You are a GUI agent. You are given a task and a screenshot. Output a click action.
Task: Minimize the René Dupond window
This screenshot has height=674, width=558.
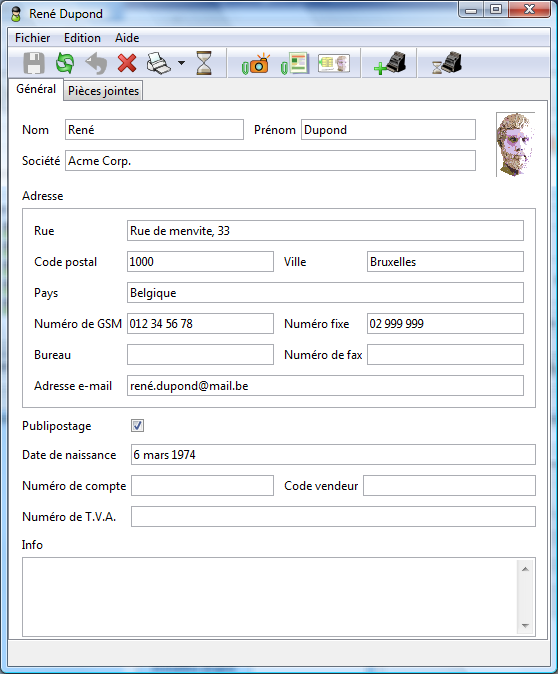(x=471, y=10)
